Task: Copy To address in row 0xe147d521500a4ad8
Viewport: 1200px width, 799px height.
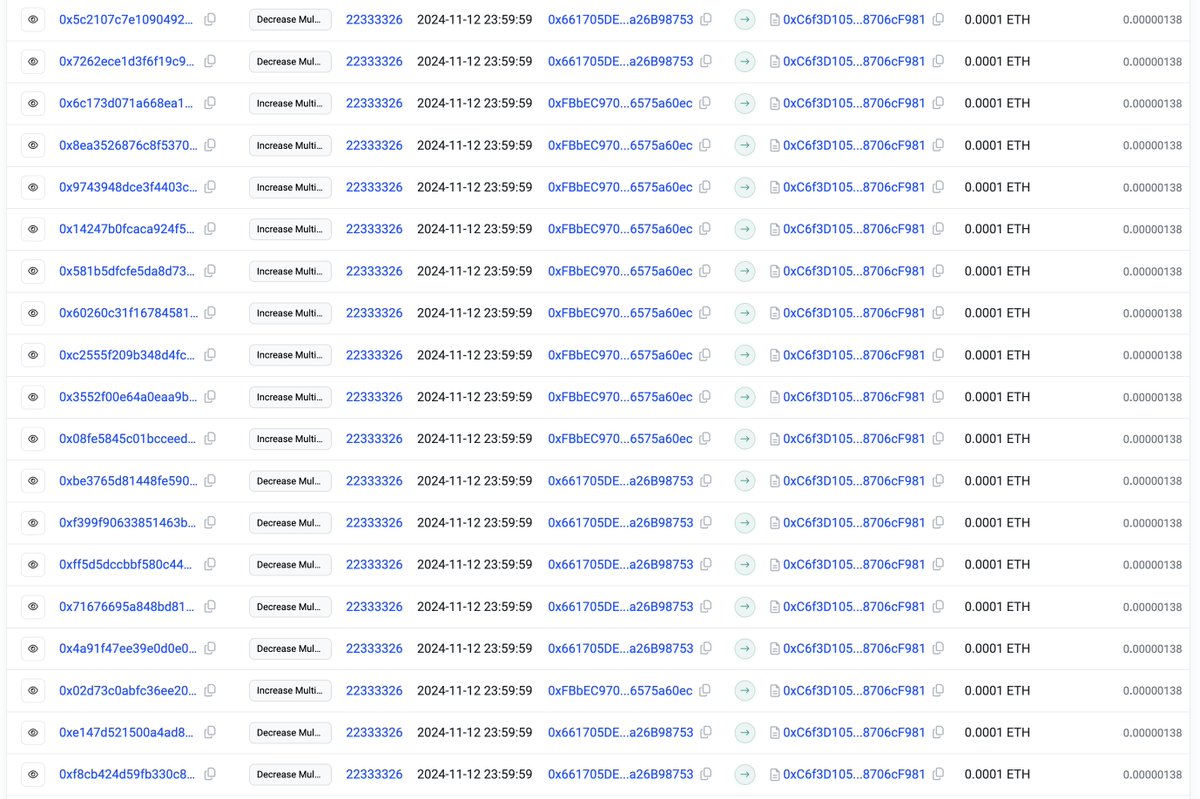Action: pos(938,733)
